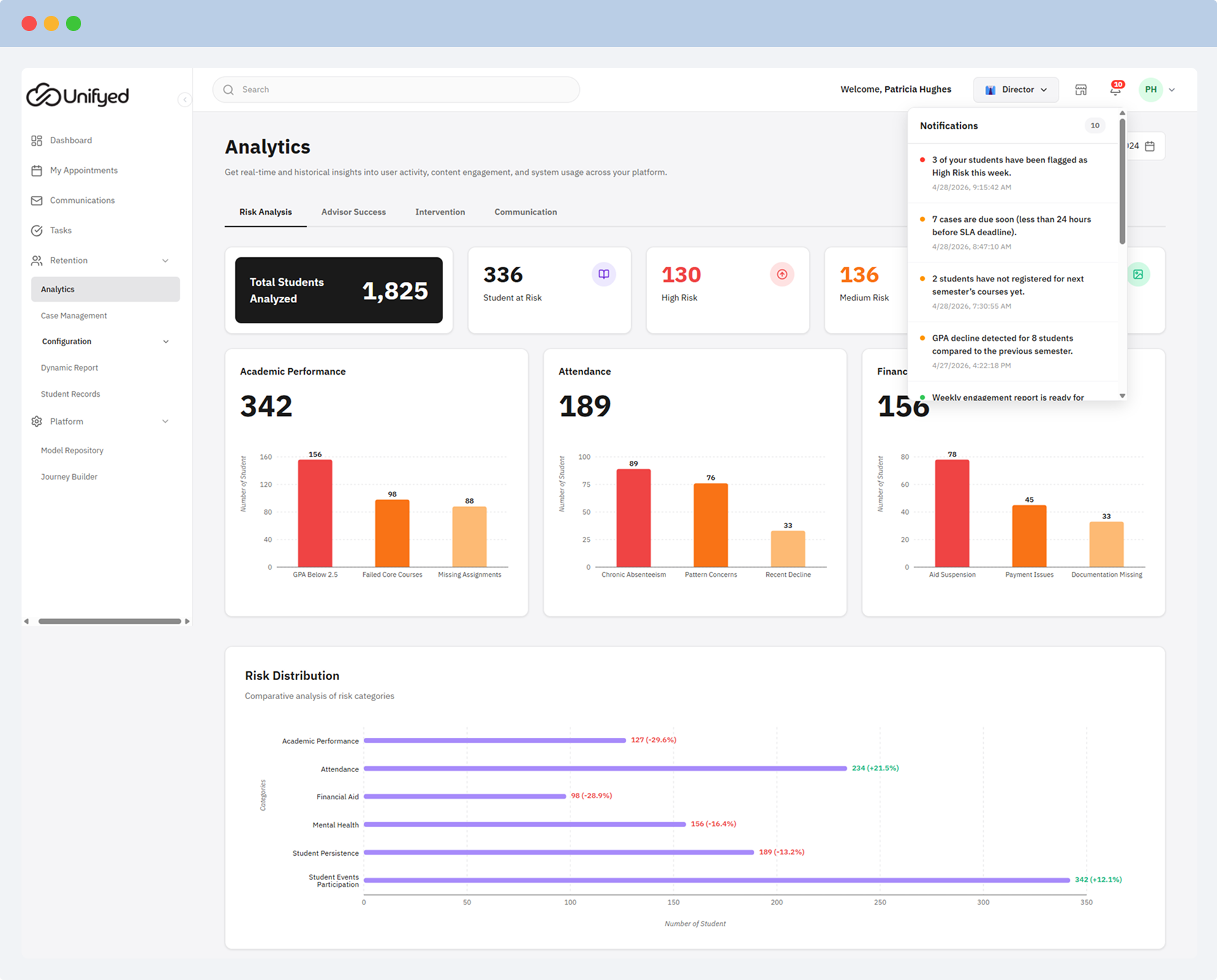1217x980 pixels.
Task: Open My Appointments calendar icon
Action: [37, 171]
